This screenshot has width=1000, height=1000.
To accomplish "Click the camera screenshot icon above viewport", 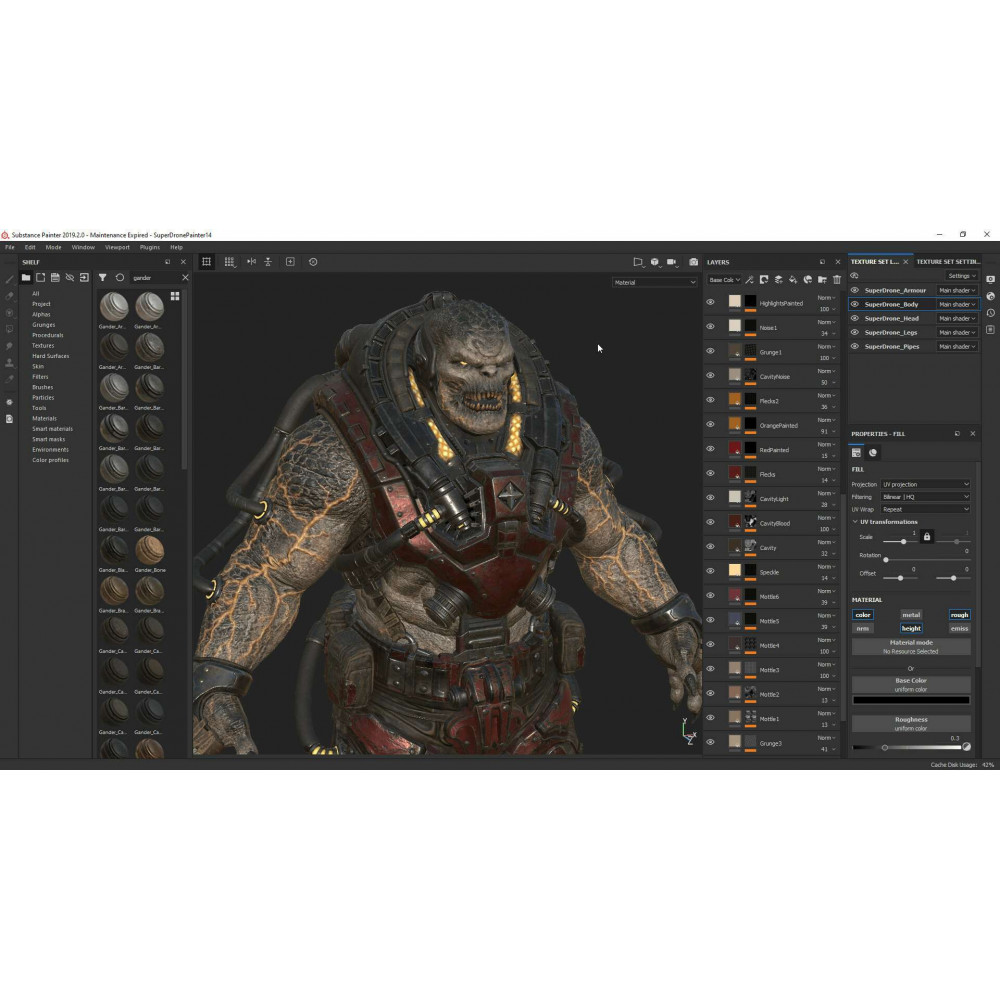I will click(x=693, y=262).
